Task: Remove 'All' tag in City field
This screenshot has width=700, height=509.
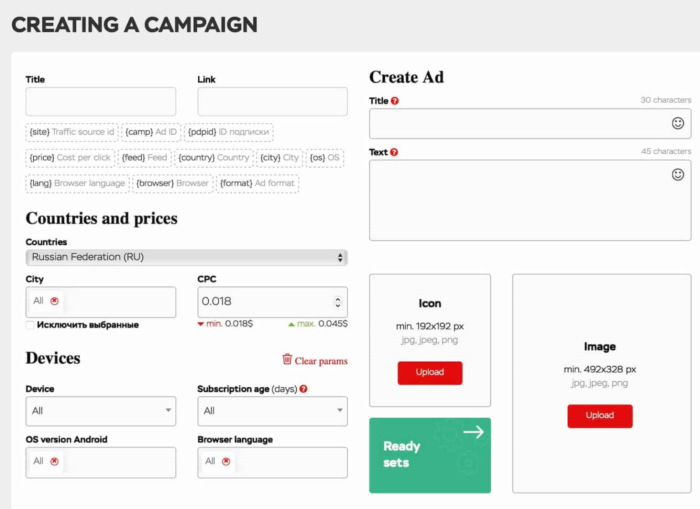Action: tap(54, 301)
